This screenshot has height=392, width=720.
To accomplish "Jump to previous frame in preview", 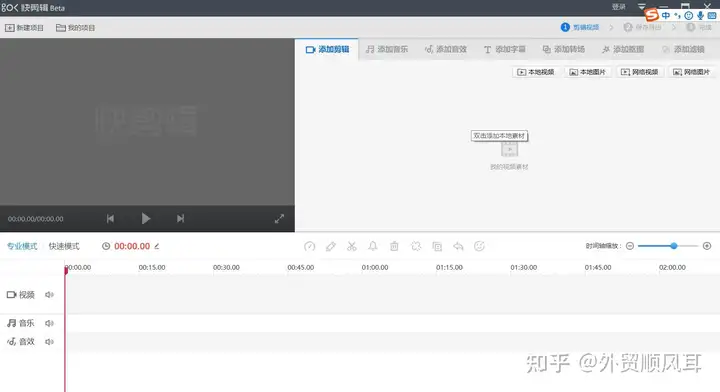I will (x=110, y=219).
